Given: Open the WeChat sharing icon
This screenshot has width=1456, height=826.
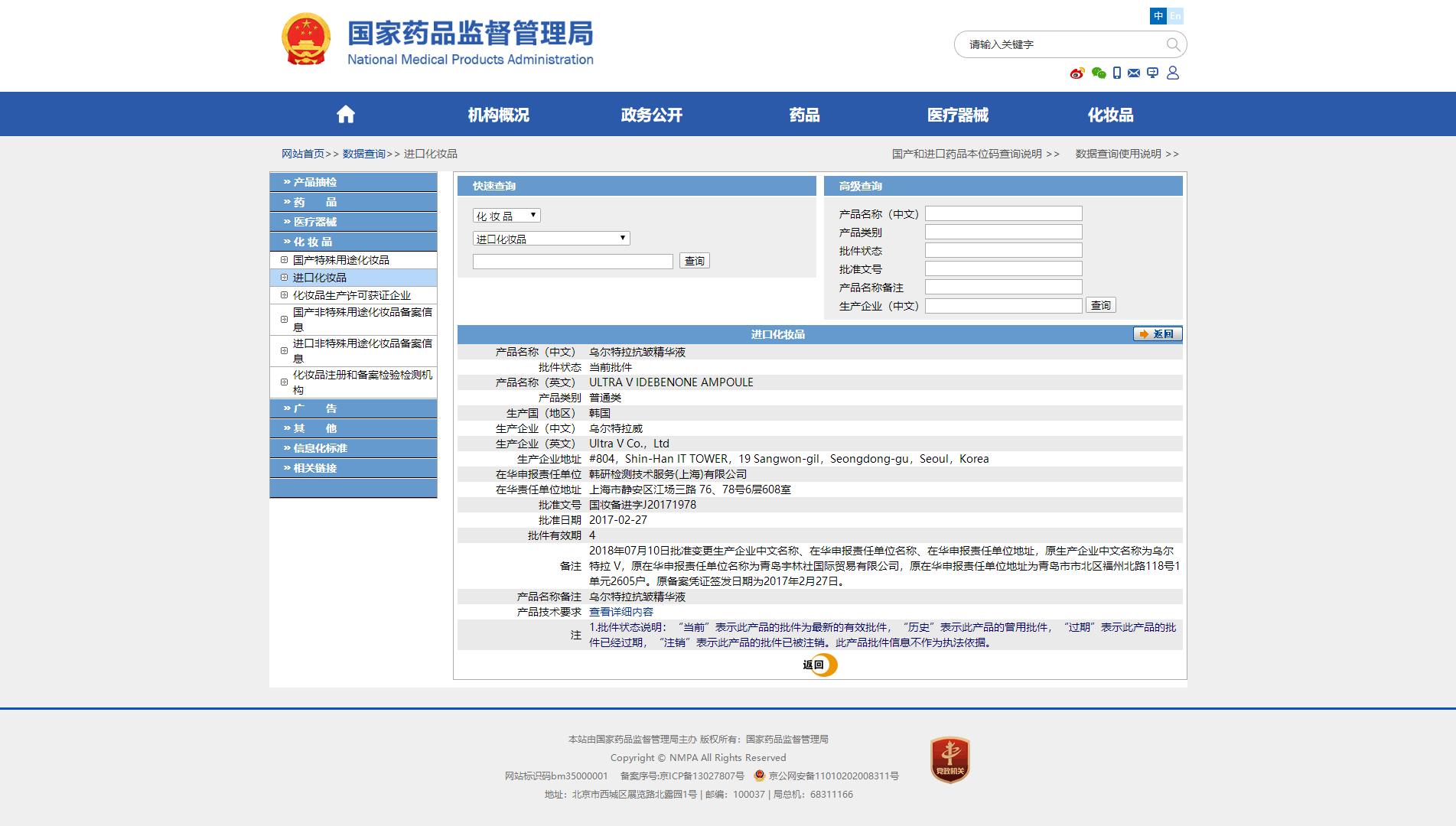Looking at the screenshot, I should [x=1099, y=73].
